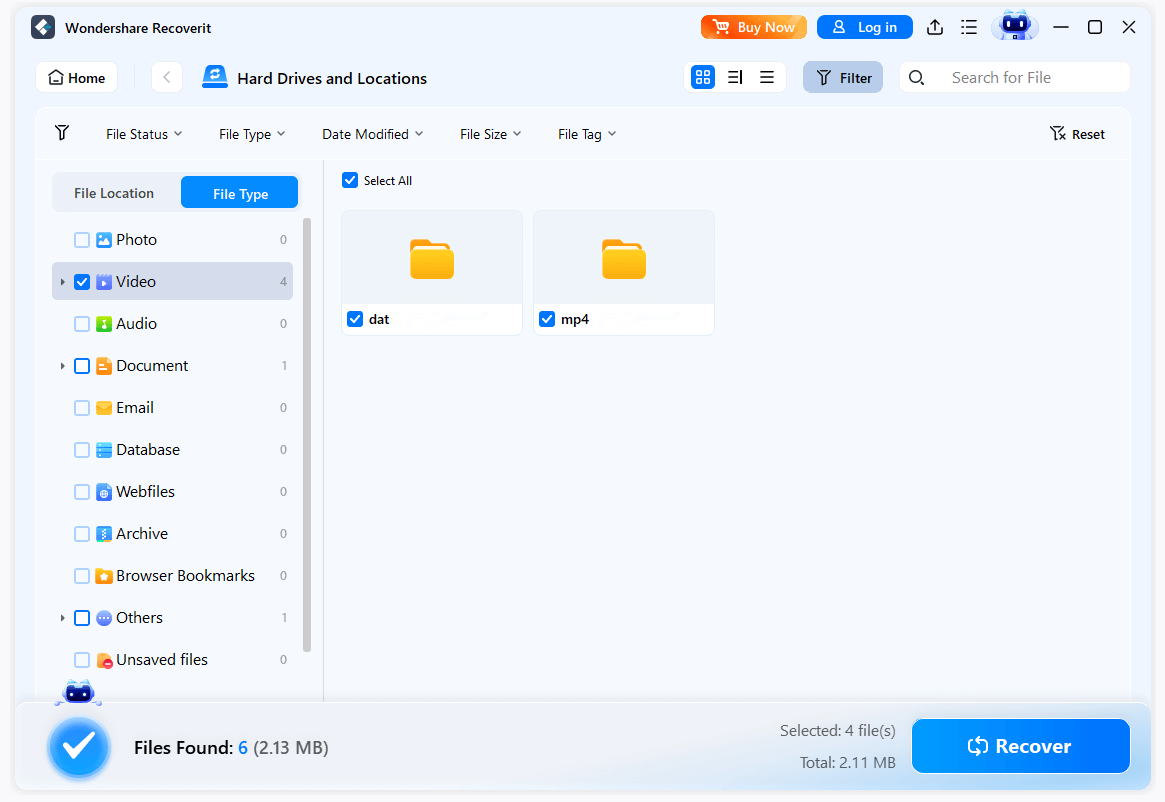Click the Home navigation item
The height and width of the screenshot is (802, 1165).
tap(76, 77)
